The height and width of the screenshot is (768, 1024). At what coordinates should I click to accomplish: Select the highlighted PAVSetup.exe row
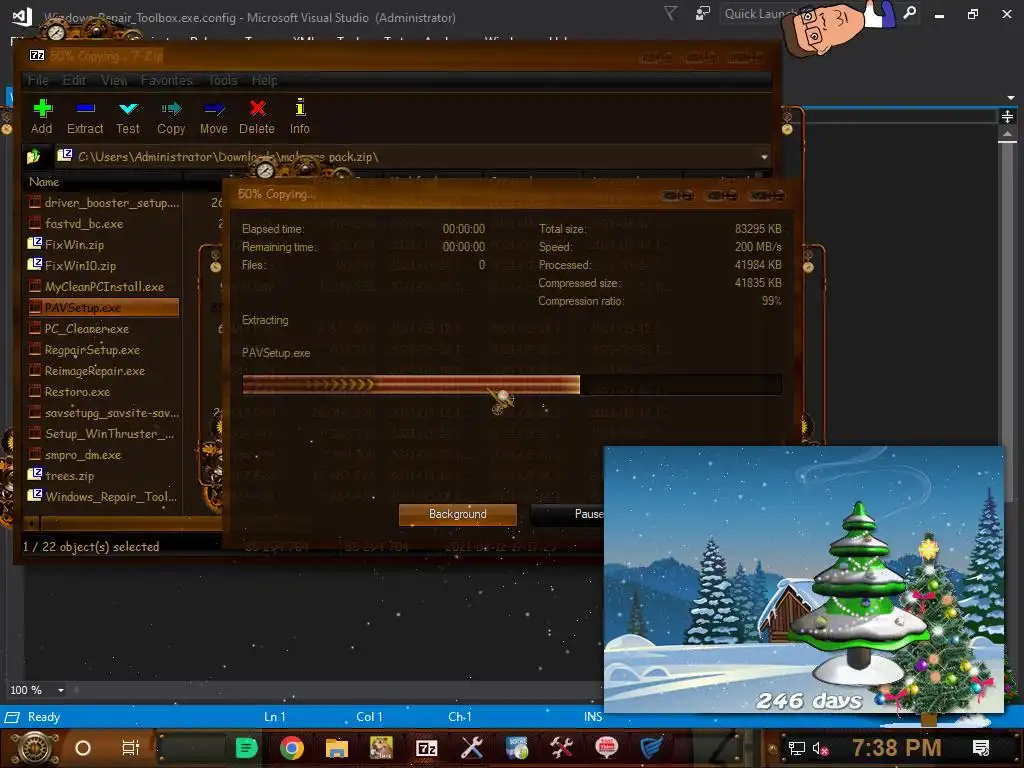[103, 308]
